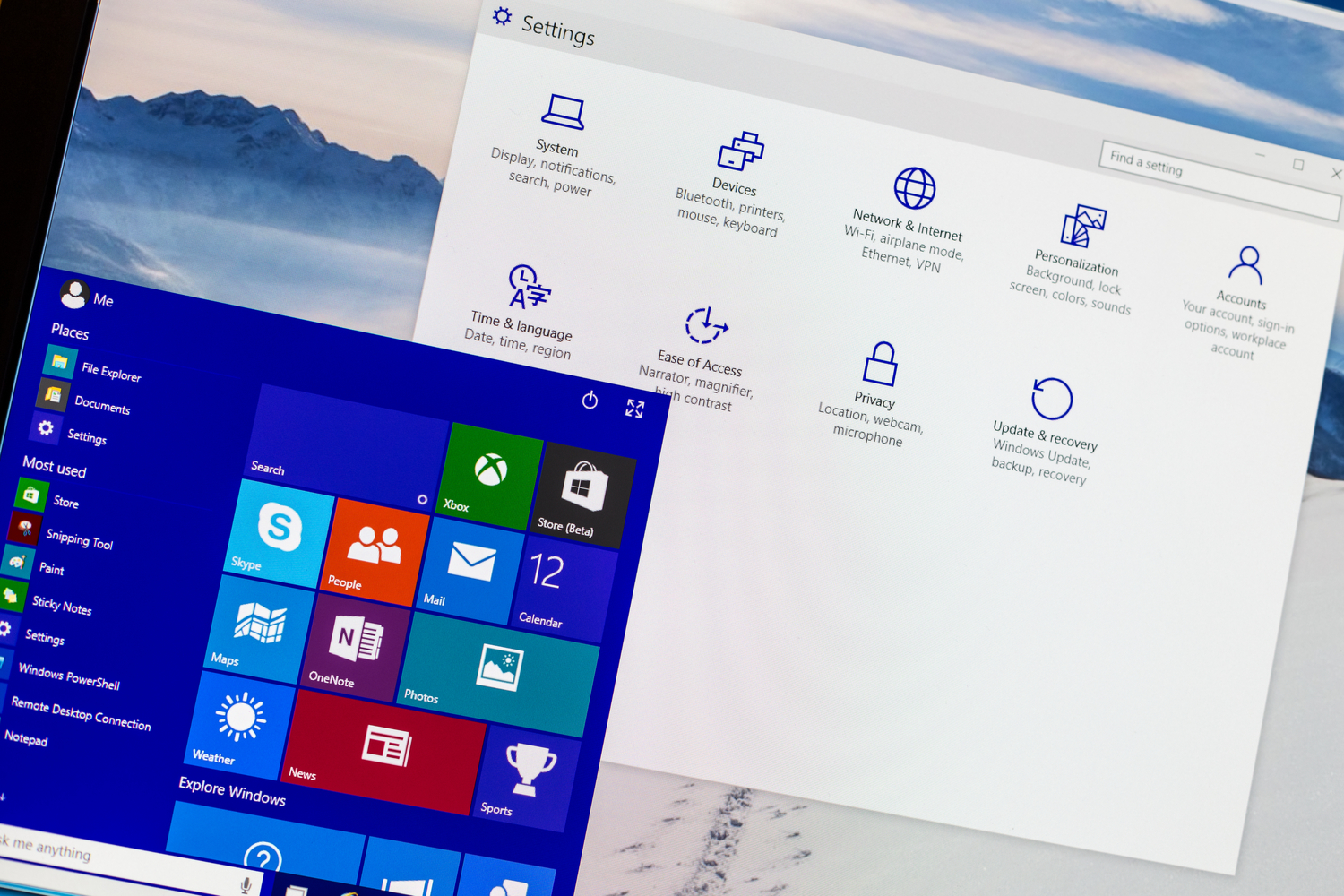Click the microphone icon in the taskbar
The height and width of the screenshot is (896, 1344).
244,883
